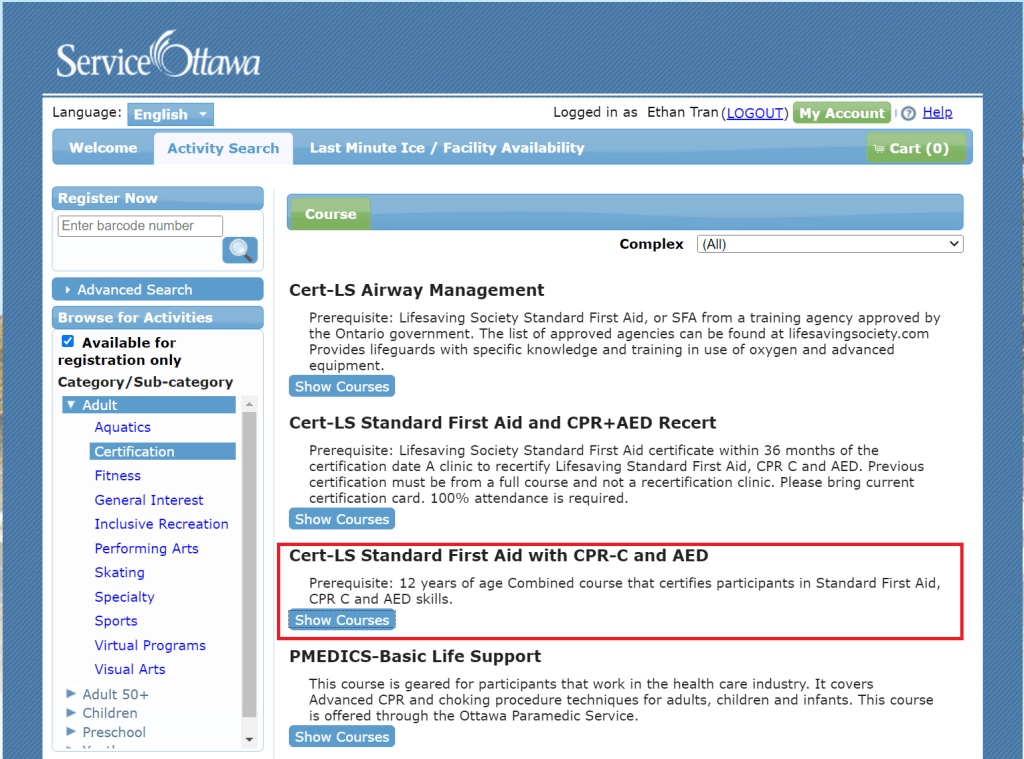Expand the Children category
1024x759 pixels.
pyautogui.click(x=71, y=713)
